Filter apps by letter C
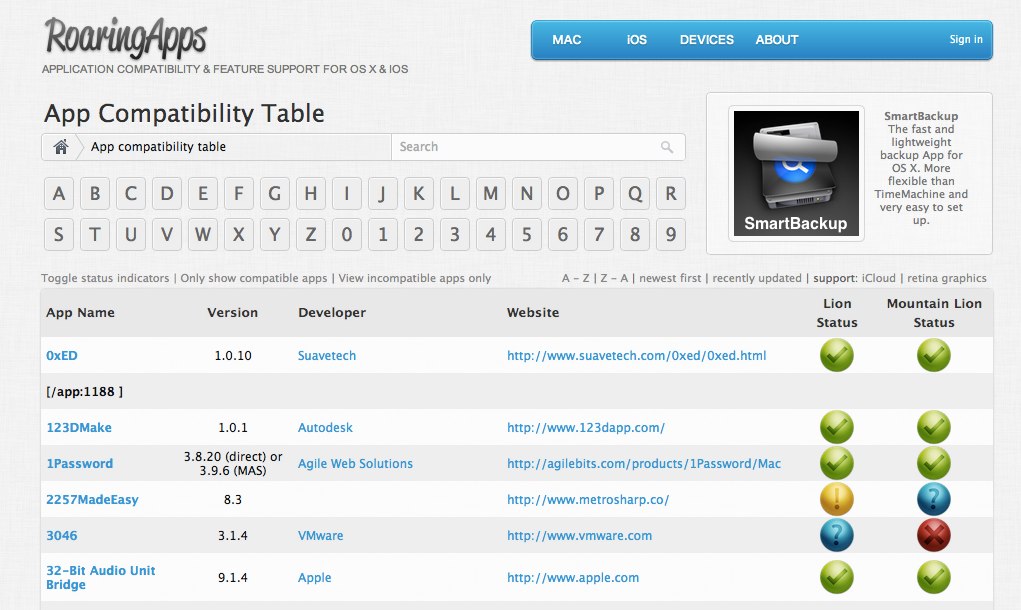Screen dimensions: 1021x610 [x=131, y=193]
